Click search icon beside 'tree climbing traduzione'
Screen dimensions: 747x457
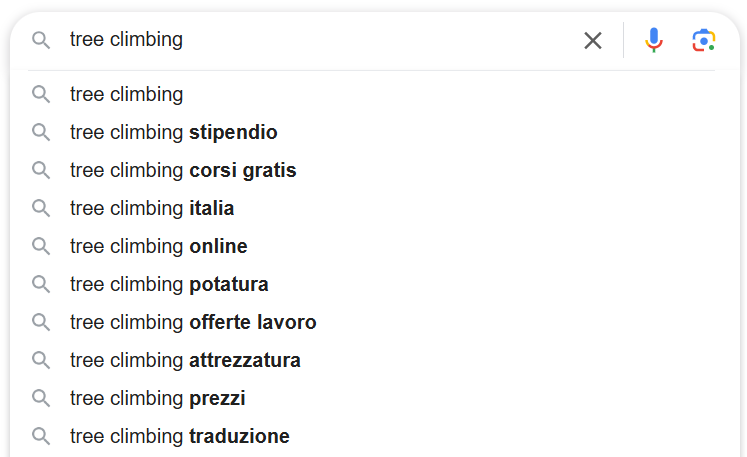(41, 436)
